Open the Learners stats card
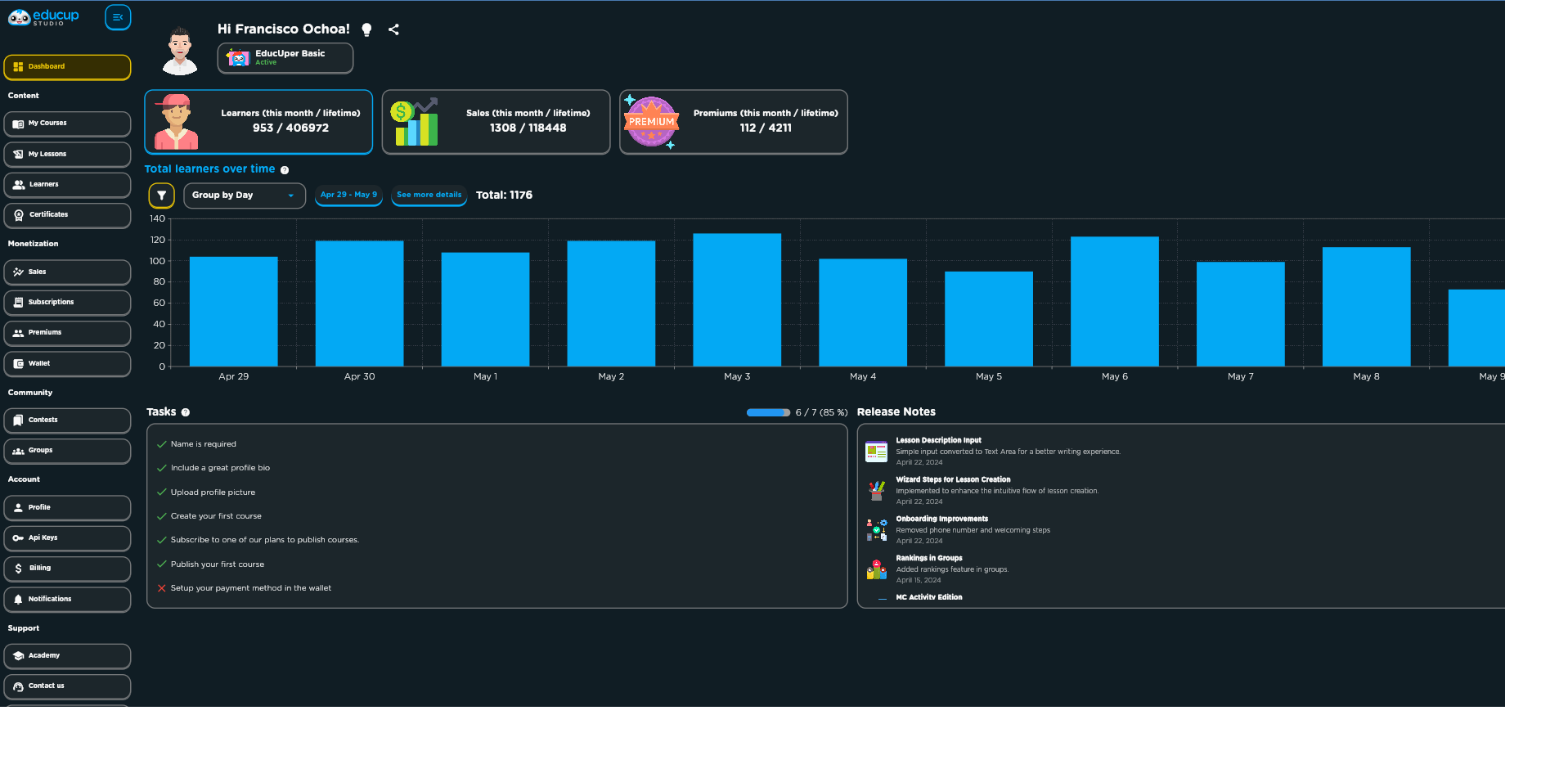 258,122
